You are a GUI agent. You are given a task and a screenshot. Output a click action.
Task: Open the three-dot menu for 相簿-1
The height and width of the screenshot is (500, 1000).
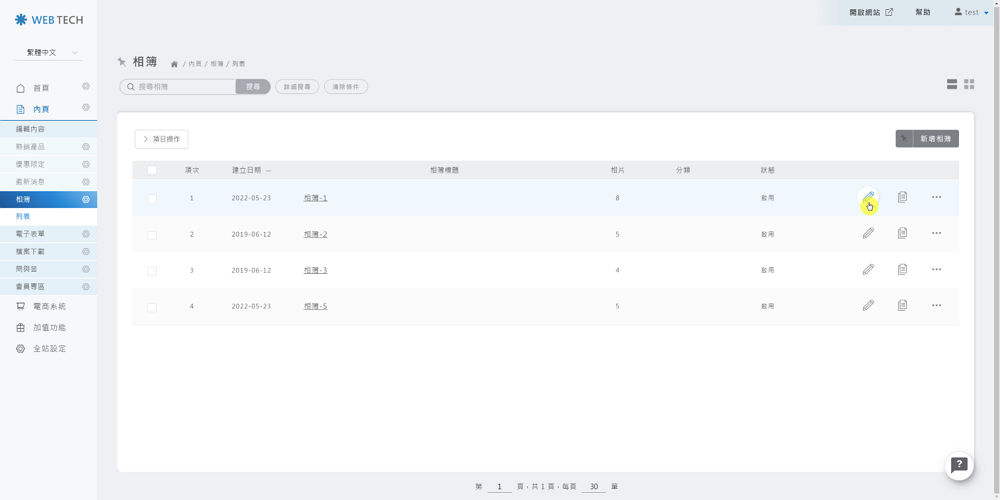(936, 197)
